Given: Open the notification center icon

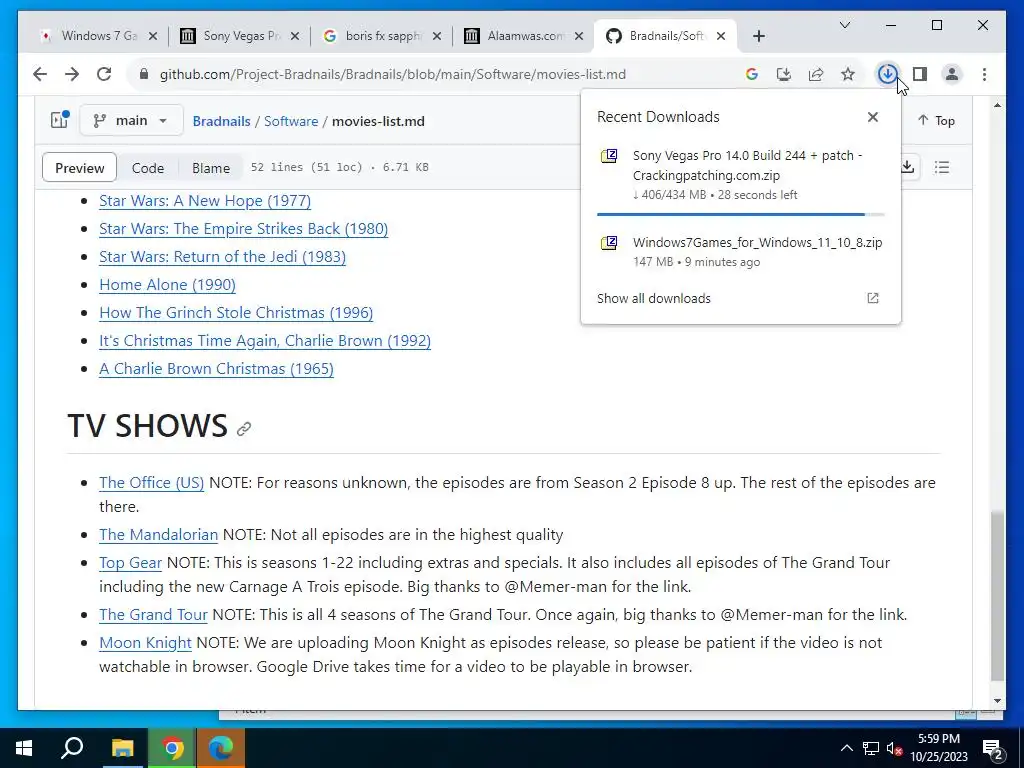Looking at the screenshot, I should point(993,748).
